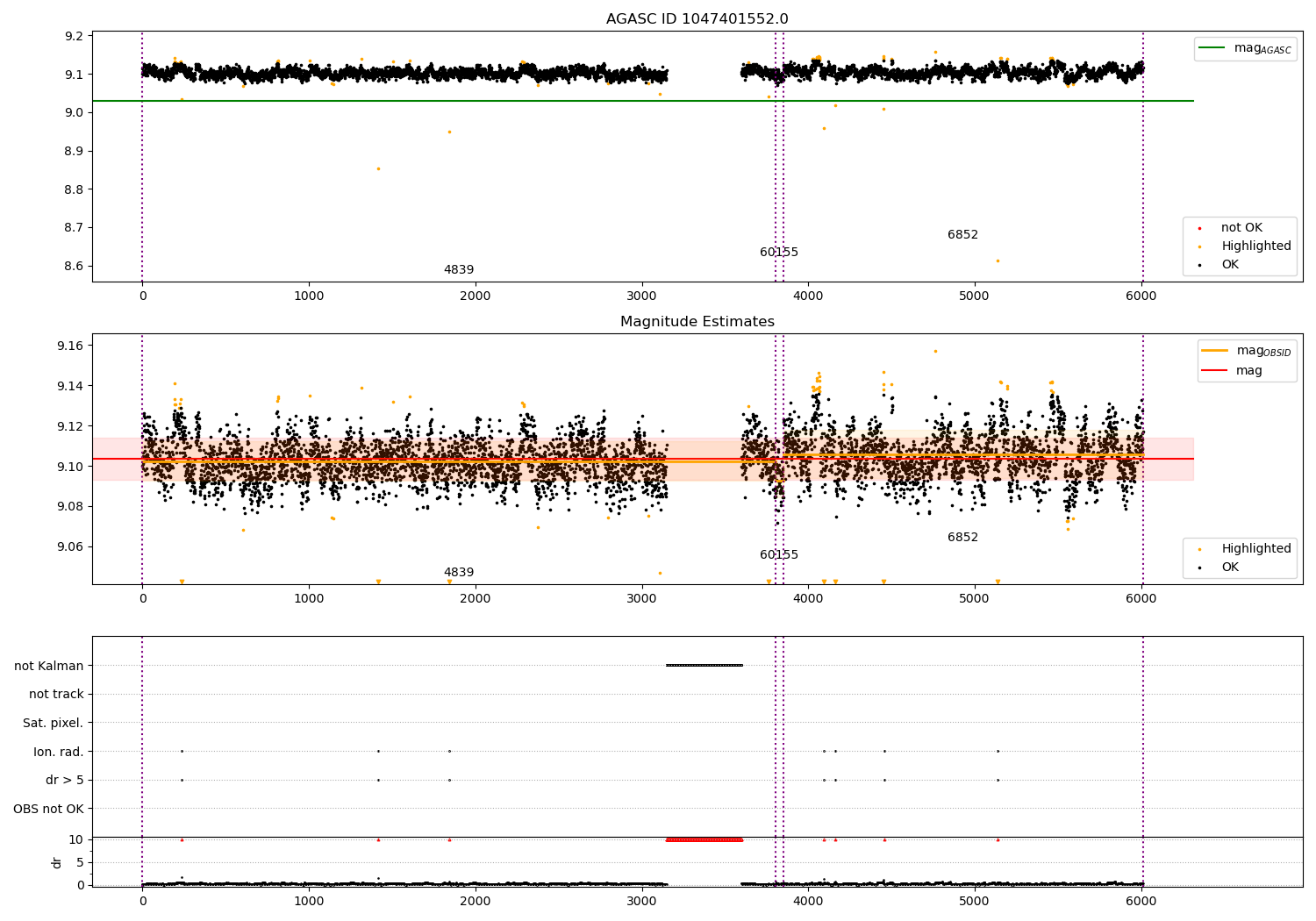Click the 'Sat. pixel.' row label
This screenshot has width=1316, height=921.
click(54, 724)
